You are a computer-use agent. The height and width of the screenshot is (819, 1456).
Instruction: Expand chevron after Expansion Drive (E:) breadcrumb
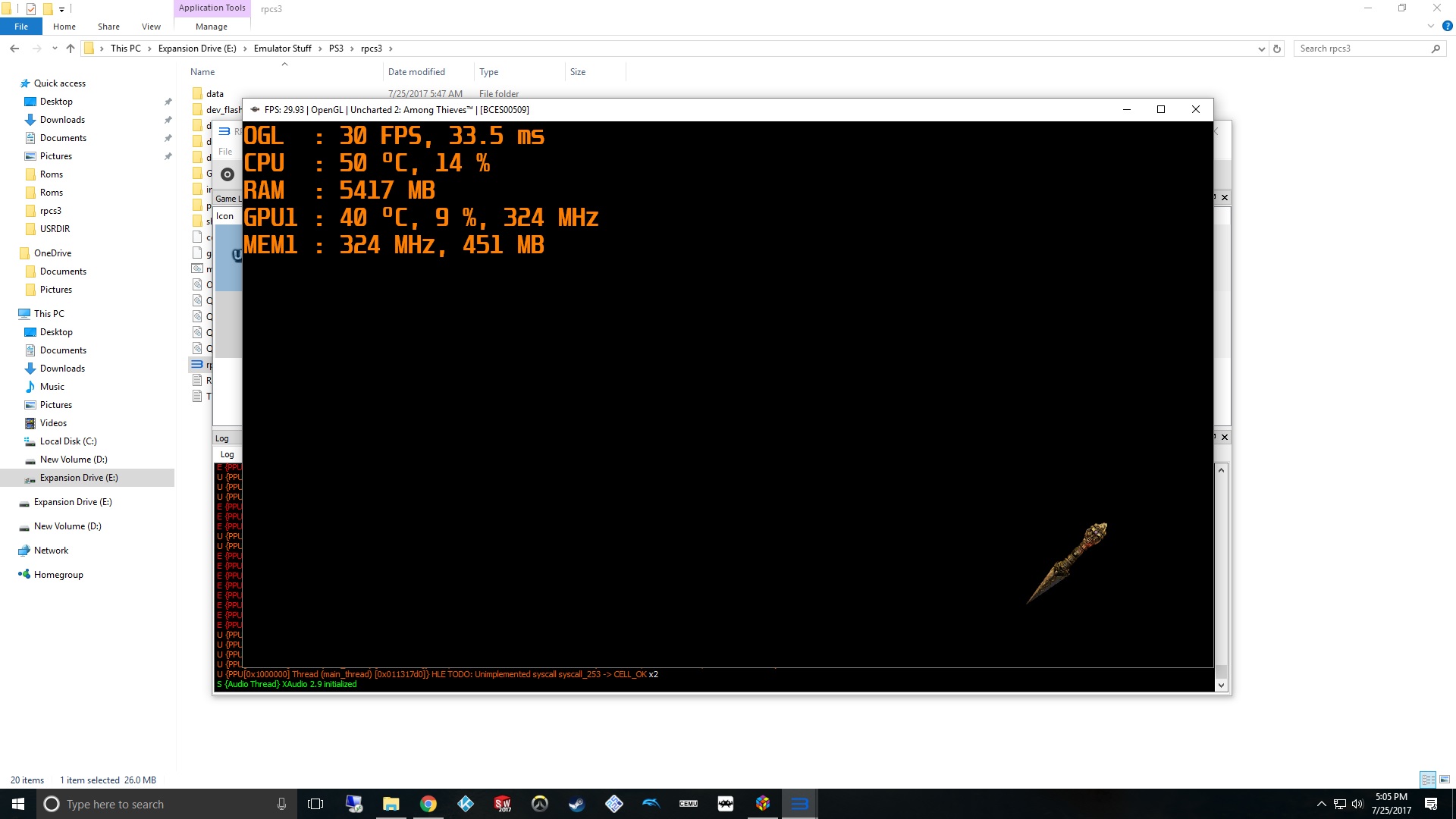245,49
